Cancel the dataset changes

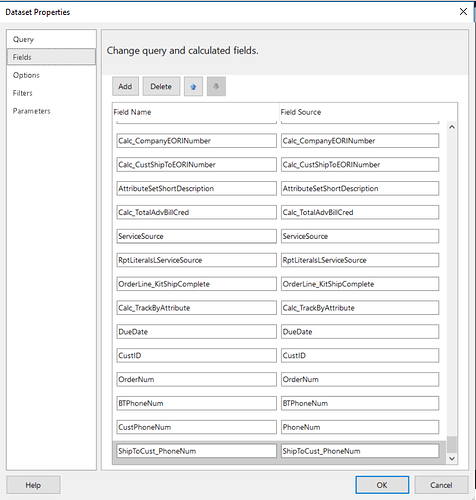441,485
